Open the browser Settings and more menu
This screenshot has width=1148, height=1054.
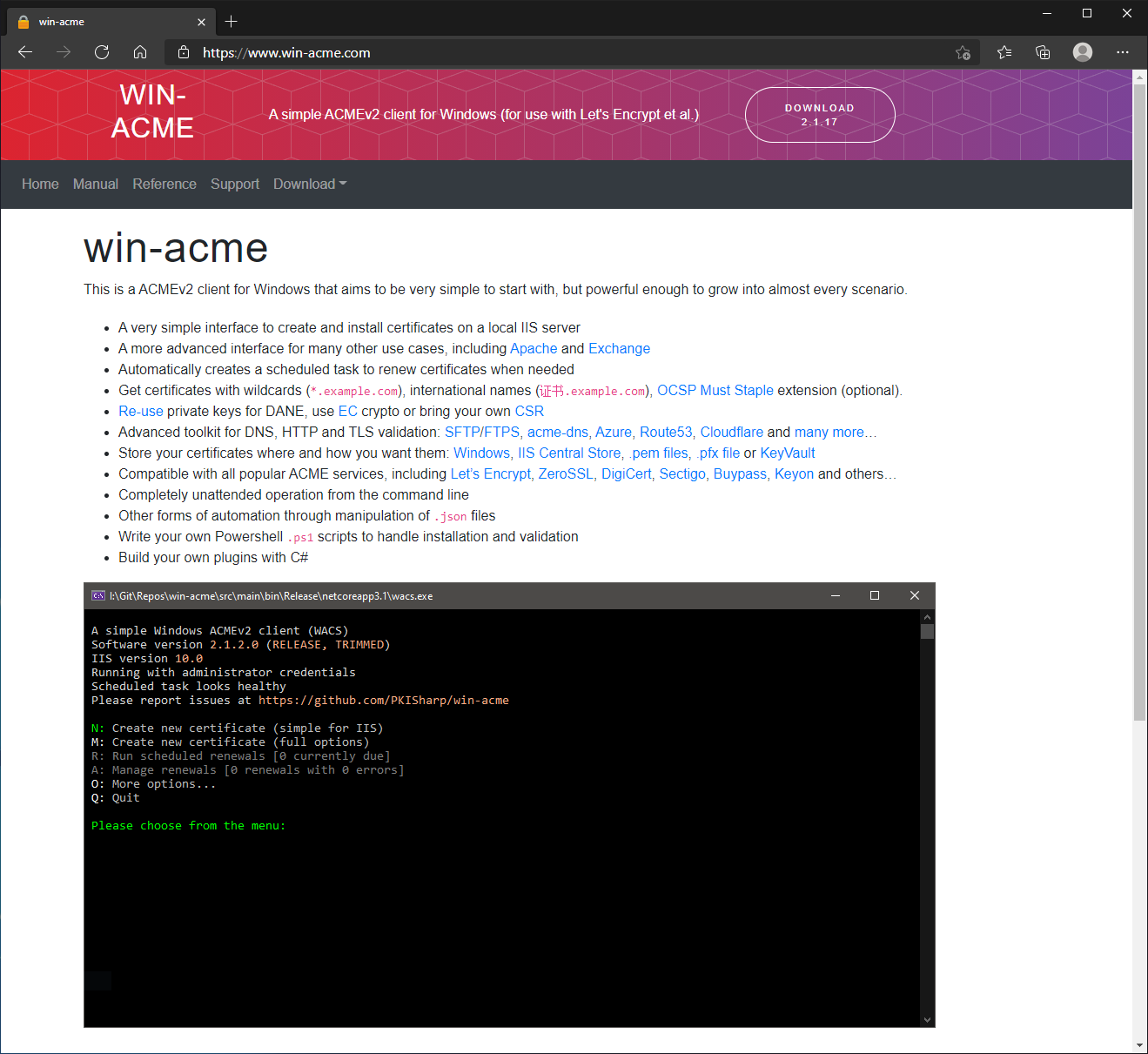1123,52
